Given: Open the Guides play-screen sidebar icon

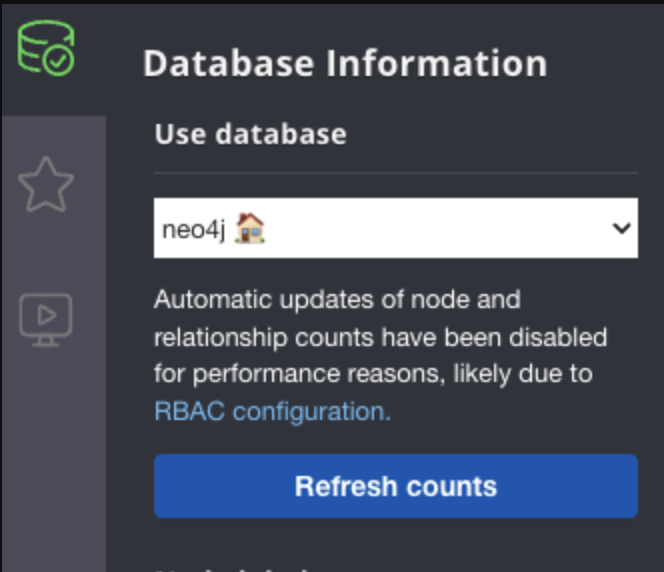Looking at the screenshot, I should pyautogui.click(x=46, y=320).
